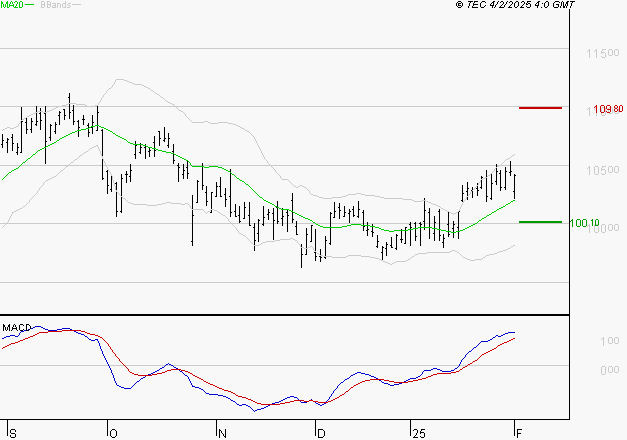The width and height of the screenshot is (627, 440).
Task: Click the 10500 price axis label
Action: [603, 170]
